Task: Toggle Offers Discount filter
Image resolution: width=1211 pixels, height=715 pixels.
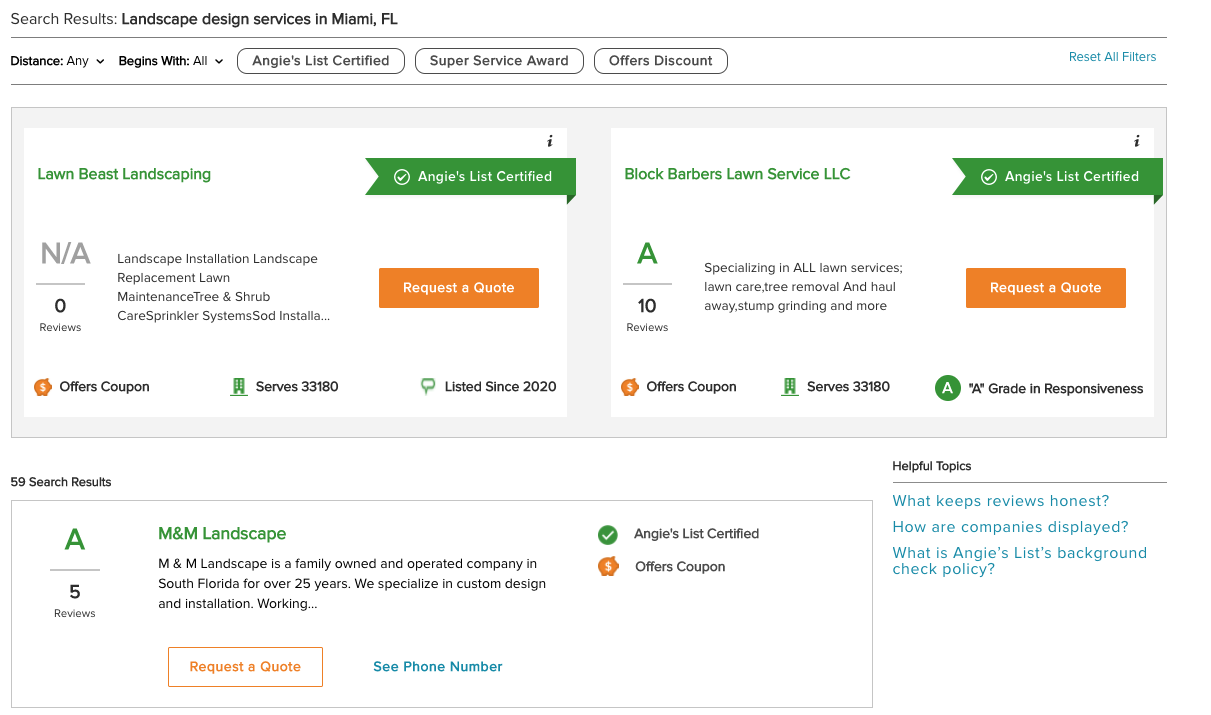Action: pyautogui.click(x=661, y=61)
